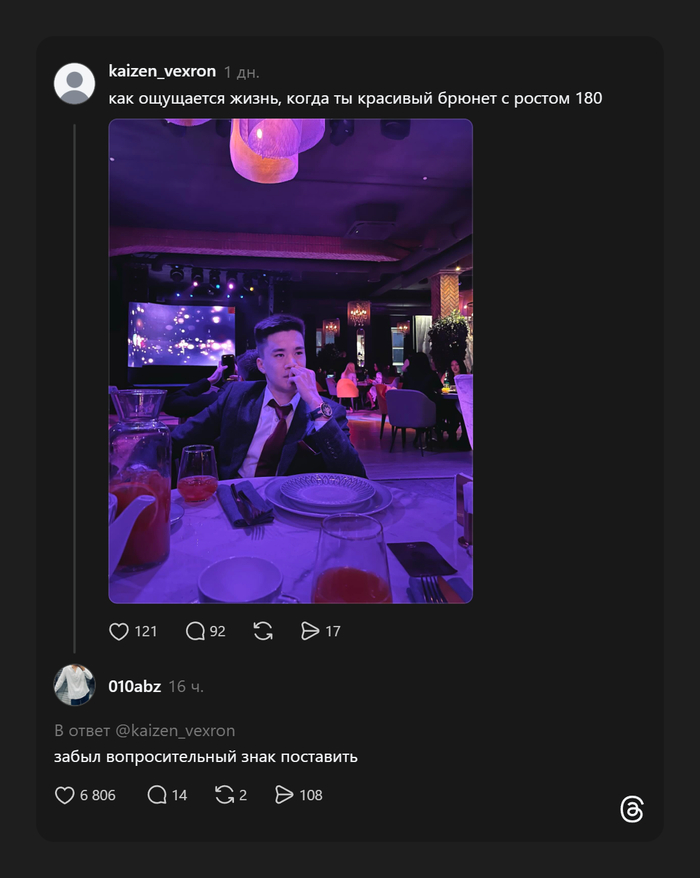700x878 pixels.
Task: Comment on the 010abz reply
Action: pos(157,795)
